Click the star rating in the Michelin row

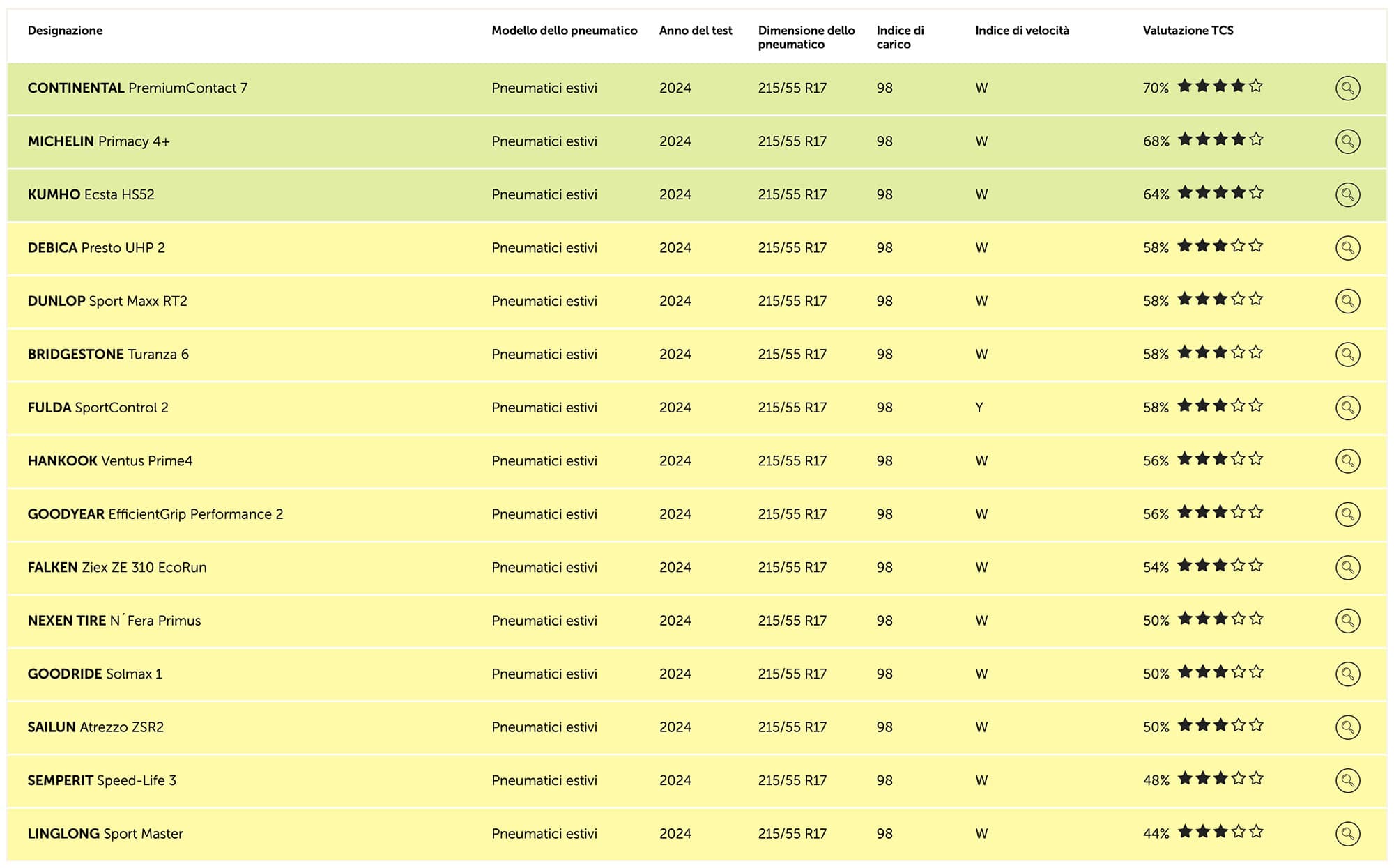(x=1220, y=139)
